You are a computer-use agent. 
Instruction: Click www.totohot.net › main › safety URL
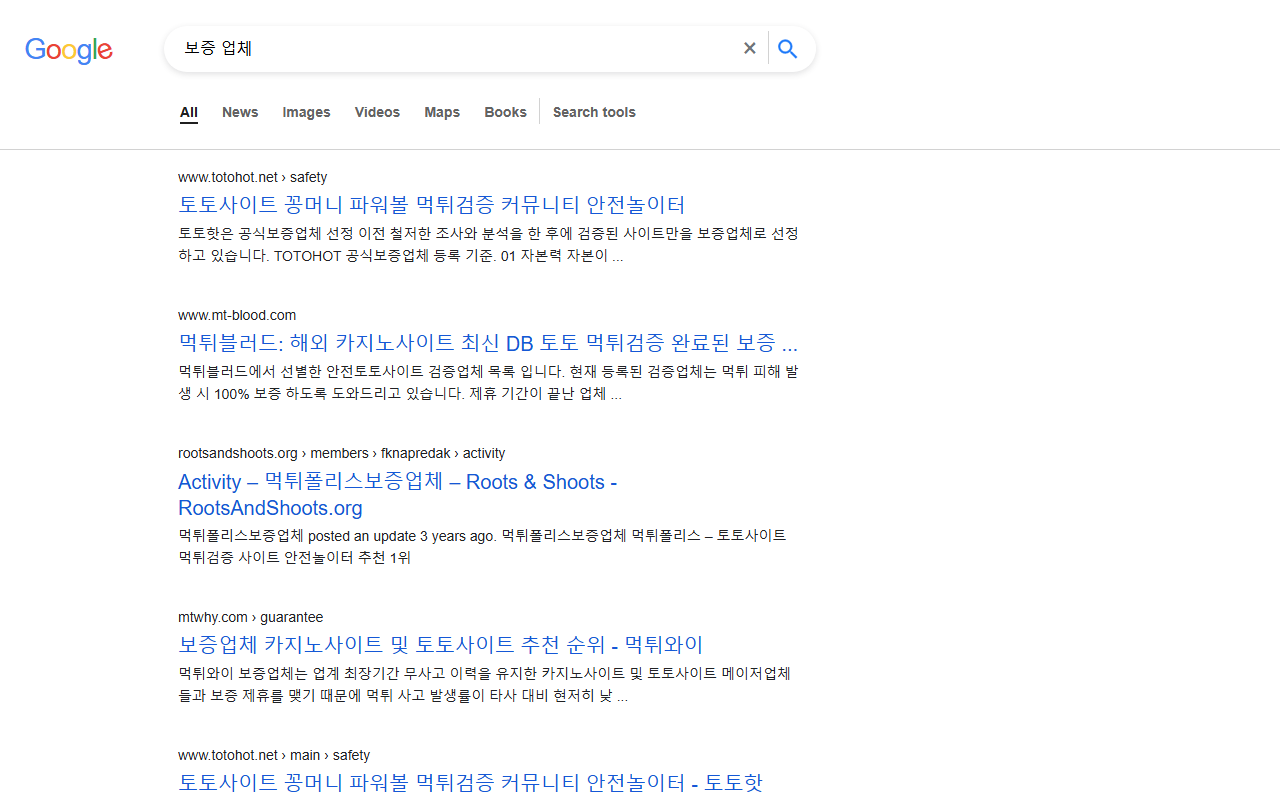[x=274, y=755]
